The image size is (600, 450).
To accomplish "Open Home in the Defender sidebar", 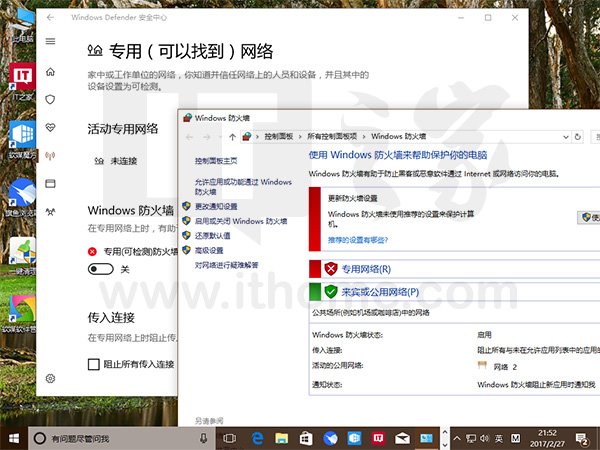I will point(50,72).
